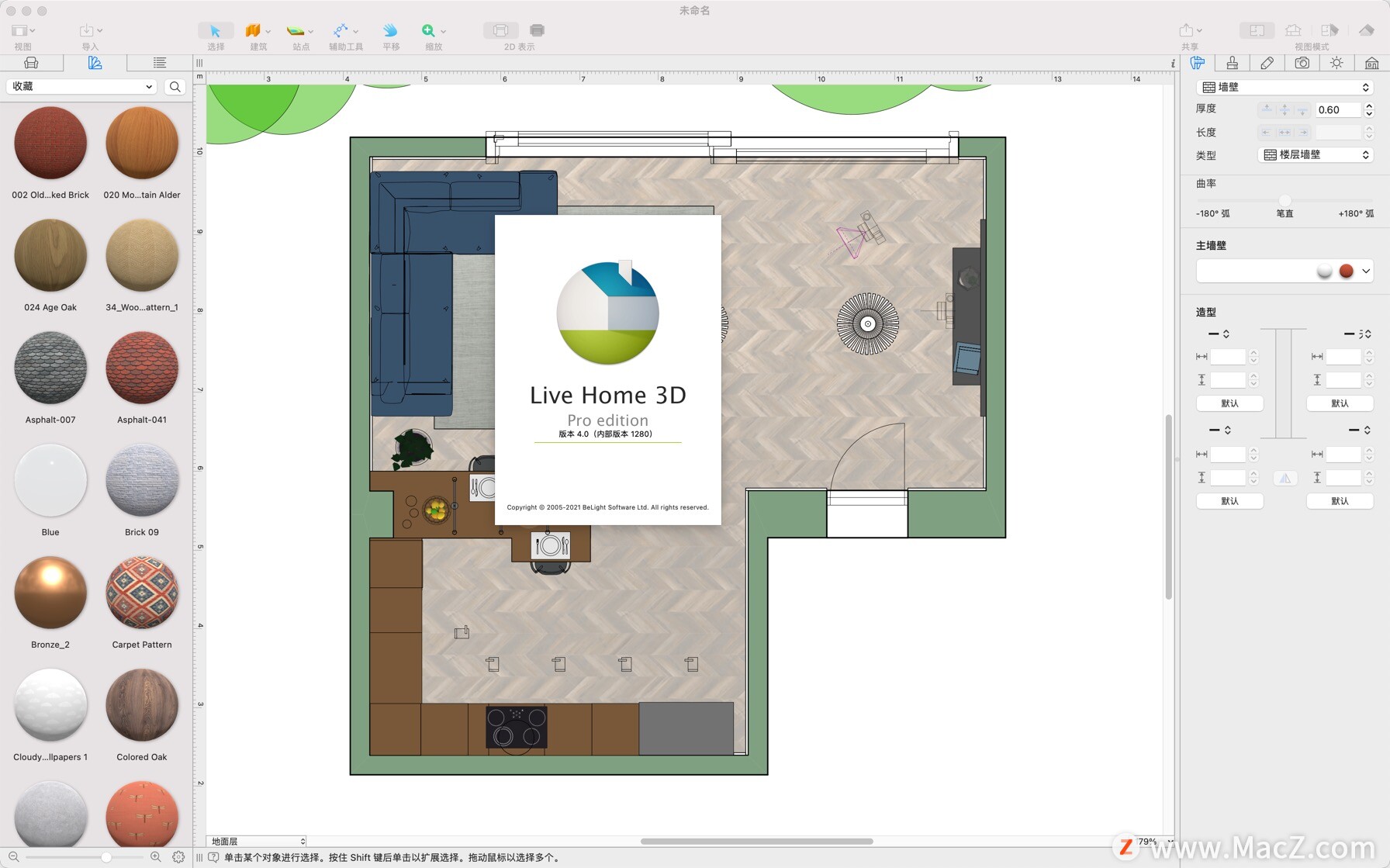1390x868 pixels.
Task: Click lower-right 默认 button in 造型
Action: [x=1340, y=501]
